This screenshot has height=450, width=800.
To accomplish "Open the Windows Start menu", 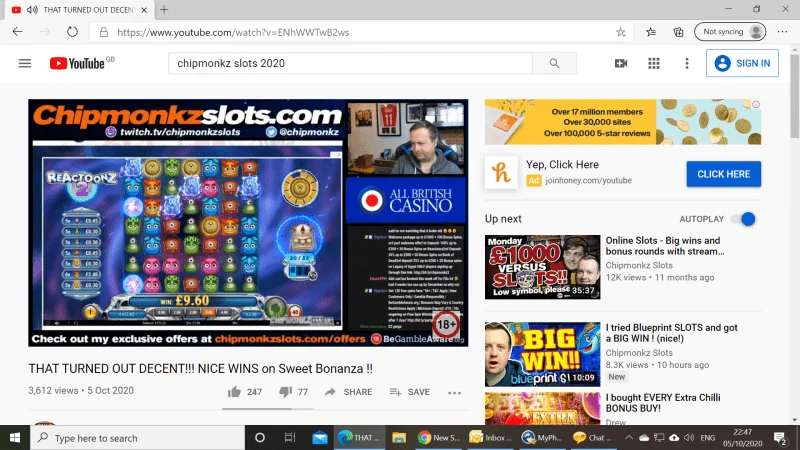I will [15, 438].
